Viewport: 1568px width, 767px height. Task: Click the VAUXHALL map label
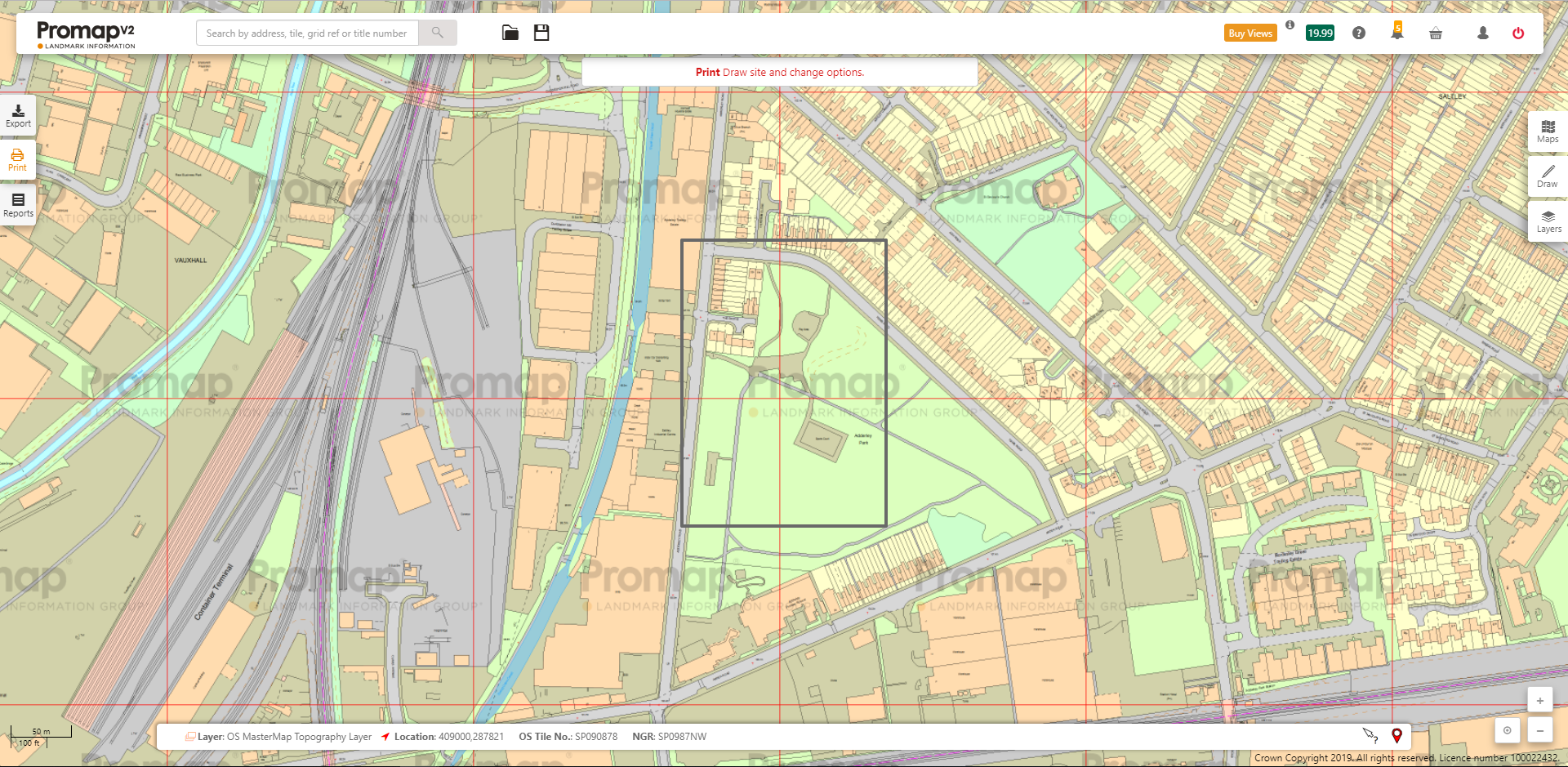click(x=191, y=261)
